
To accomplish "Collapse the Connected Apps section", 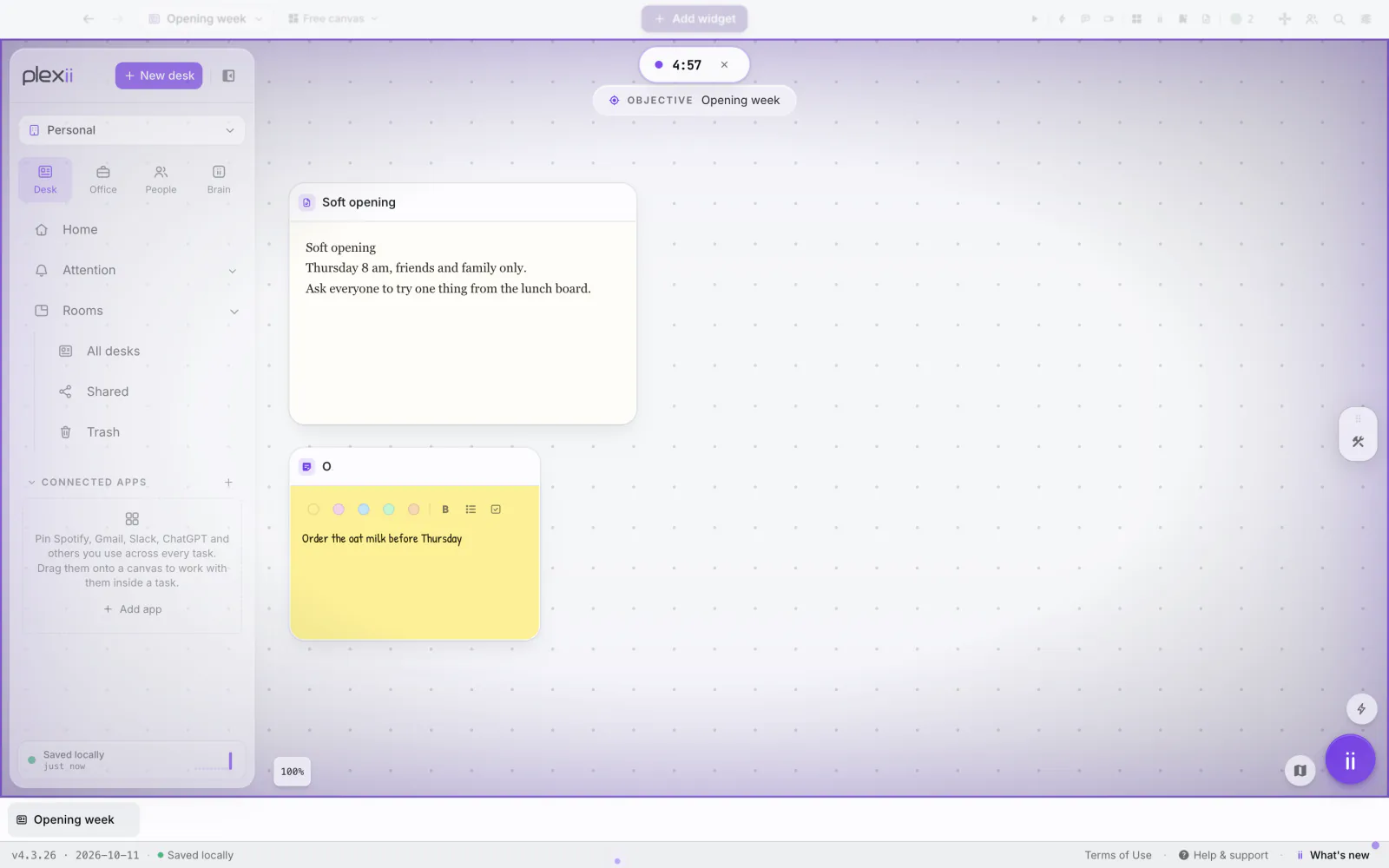I will pyautogui.click(x=32, y=483).
